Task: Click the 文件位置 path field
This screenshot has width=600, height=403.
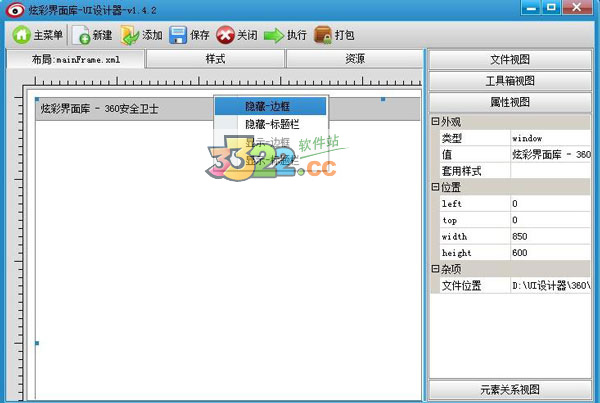Action: pyautogui.click(x=551, y=286)
